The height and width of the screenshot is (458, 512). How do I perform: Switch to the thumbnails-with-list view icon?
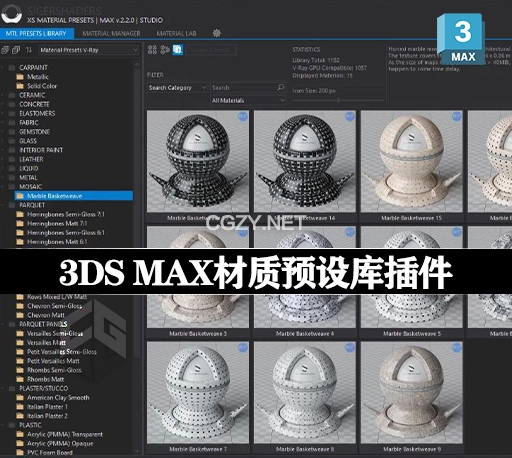coord(165,50)
